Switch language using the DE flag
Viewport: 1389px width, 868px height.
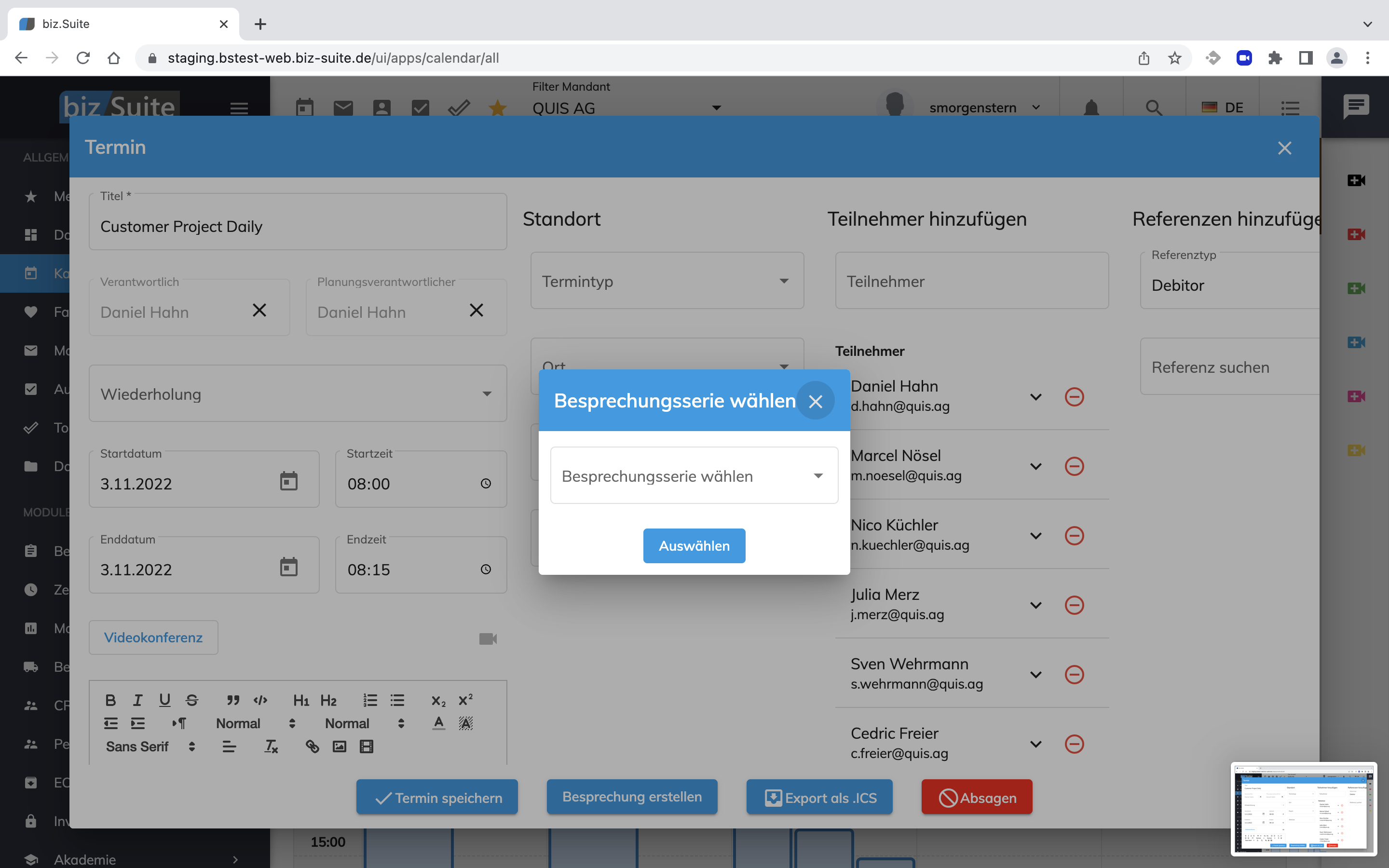coord(1222,108)
